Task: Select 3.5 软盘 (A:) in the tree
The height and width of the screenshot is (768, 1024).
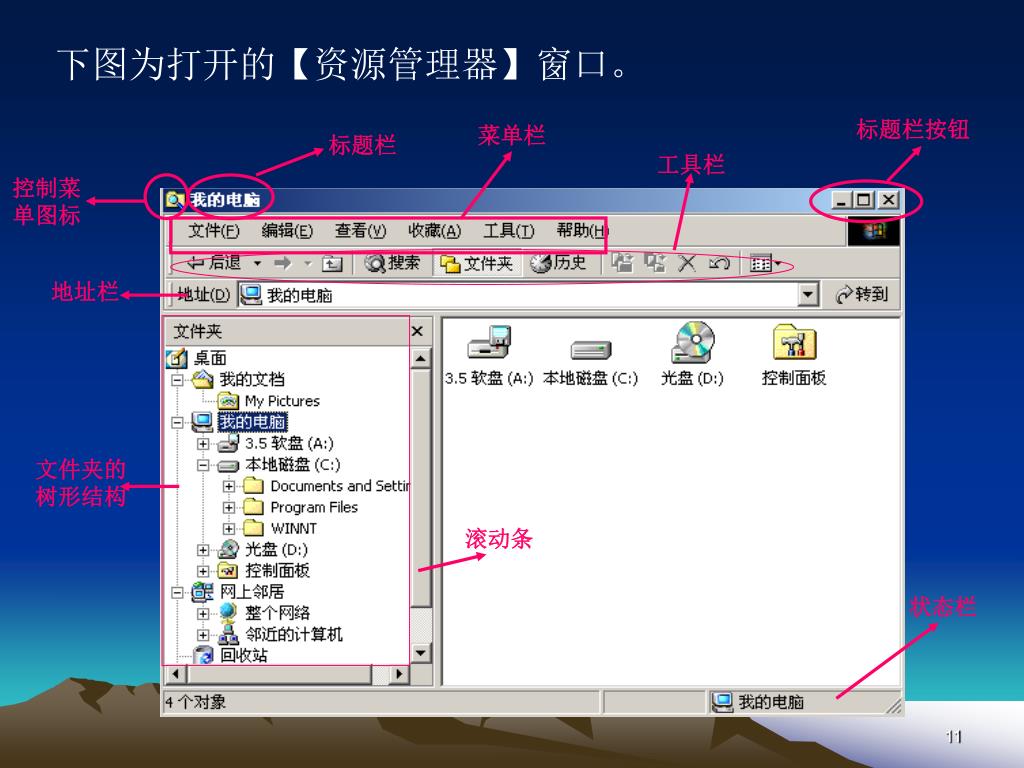Action: tap(289, 443)
